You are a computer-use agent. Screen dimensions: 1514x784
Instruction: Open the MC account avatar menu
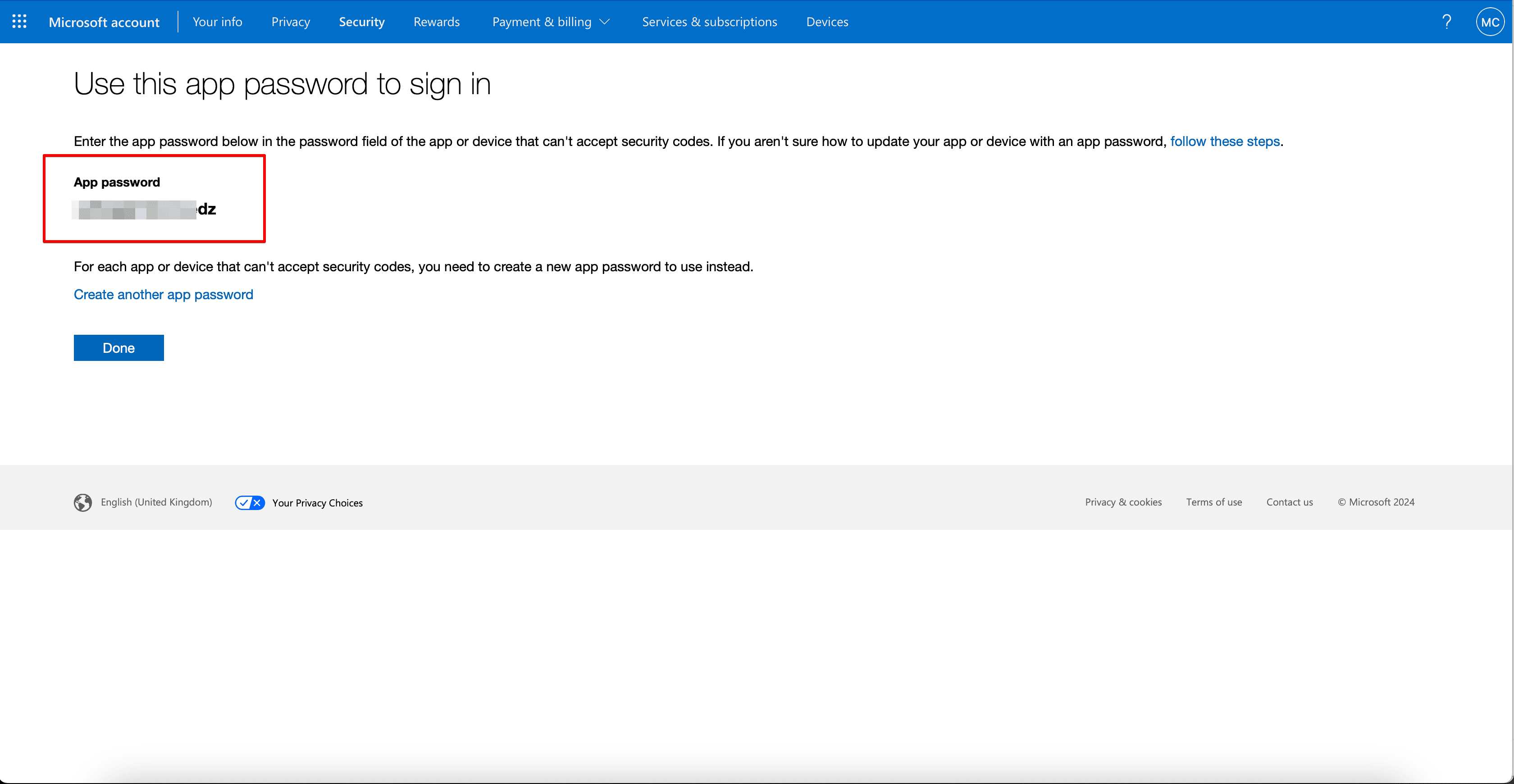point(1489,22)
